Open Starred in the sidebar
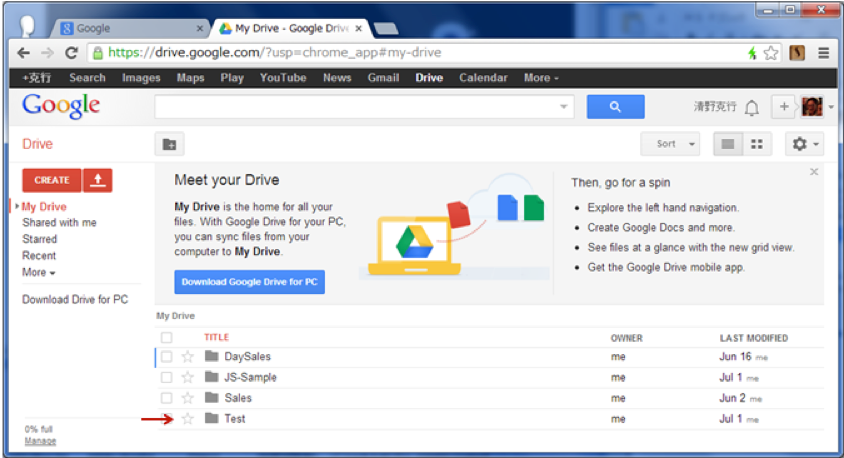 coord(39,238)
